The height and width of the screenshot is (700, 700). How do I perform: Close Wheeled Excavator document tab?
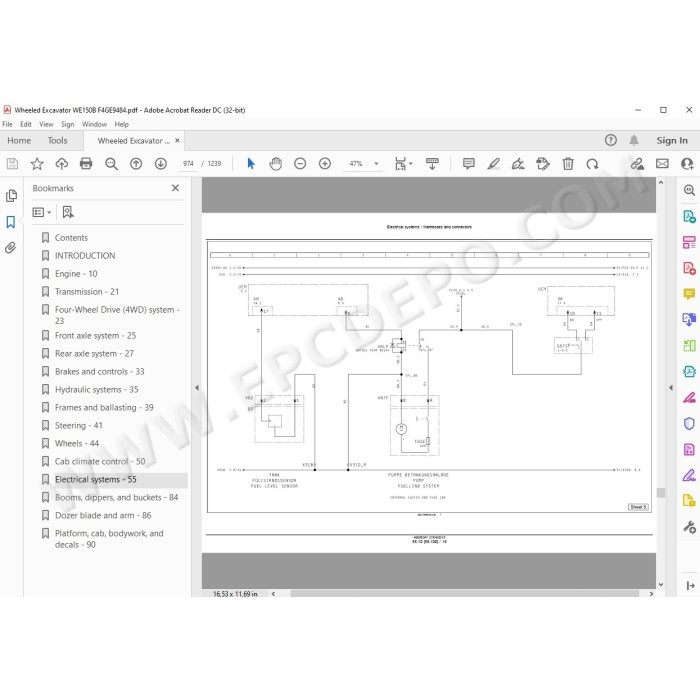177,140
